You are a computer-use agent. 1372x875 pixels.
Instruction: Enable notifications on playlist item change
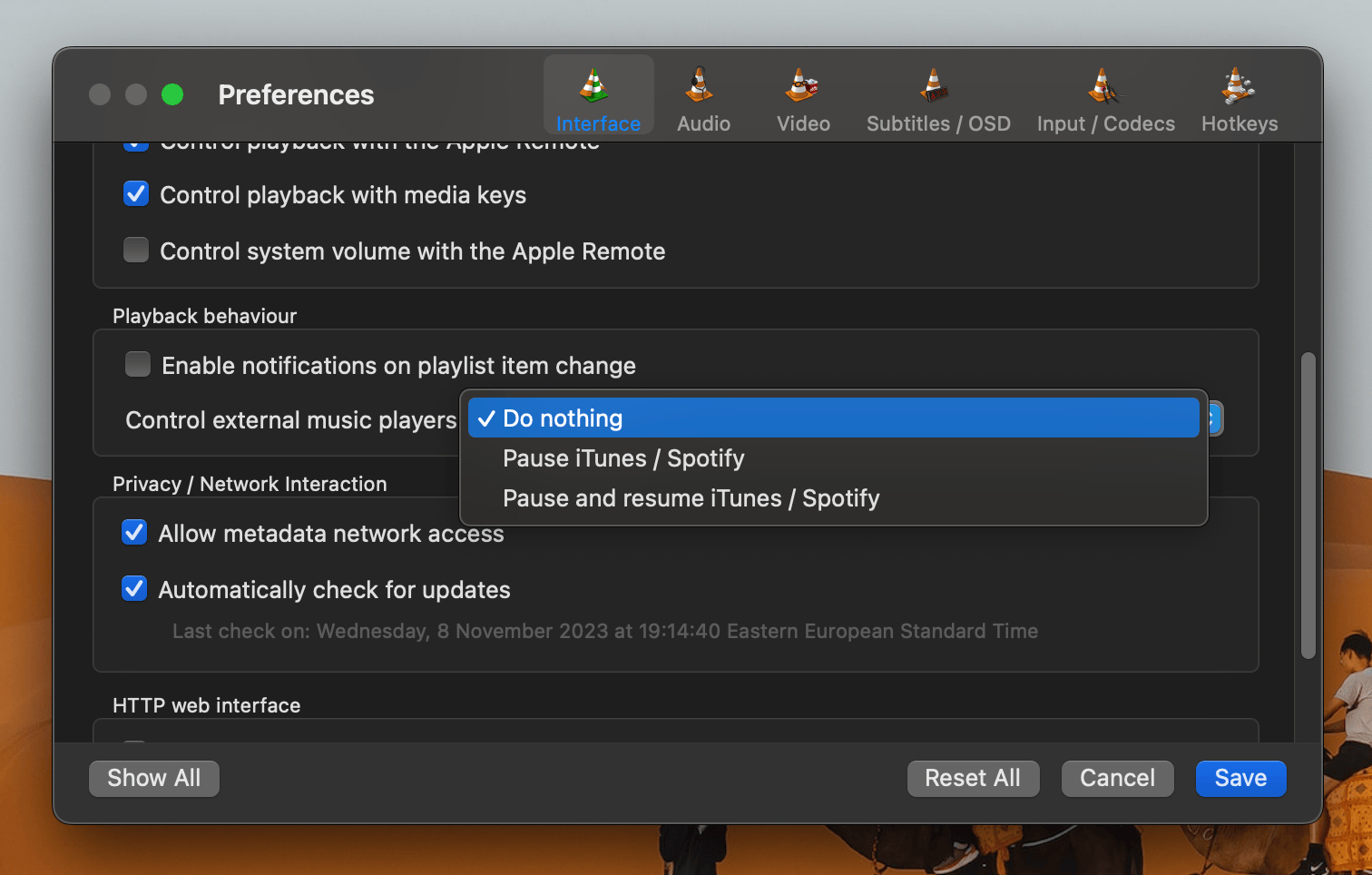137,364
